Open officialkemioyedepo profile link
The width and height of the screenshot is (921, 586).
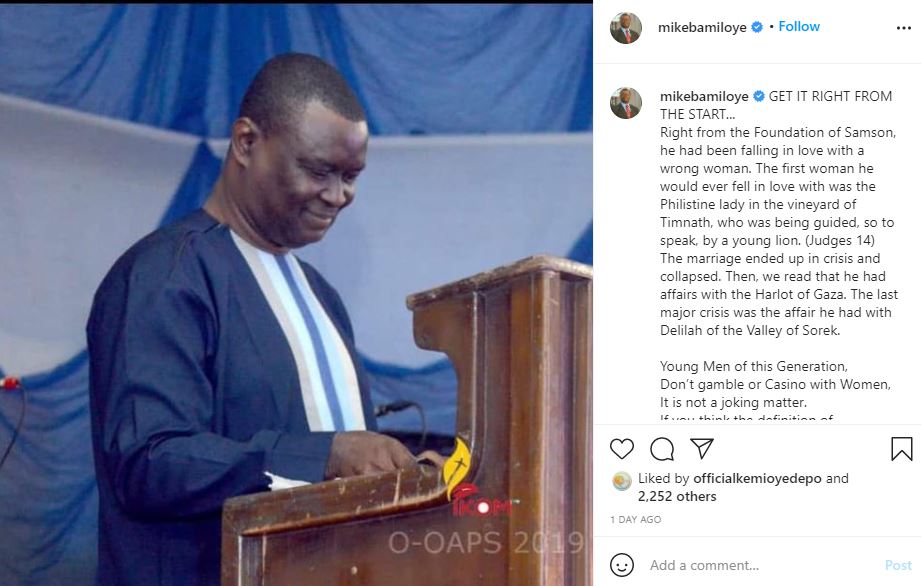757,479
